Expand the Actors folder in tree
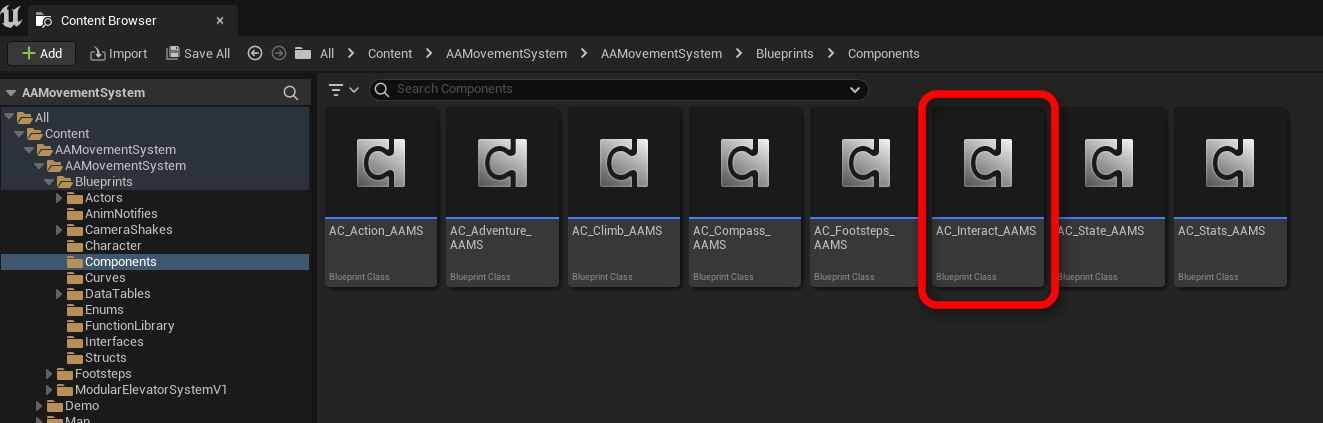Screen dimensions: 1323x423 (61, 198)
